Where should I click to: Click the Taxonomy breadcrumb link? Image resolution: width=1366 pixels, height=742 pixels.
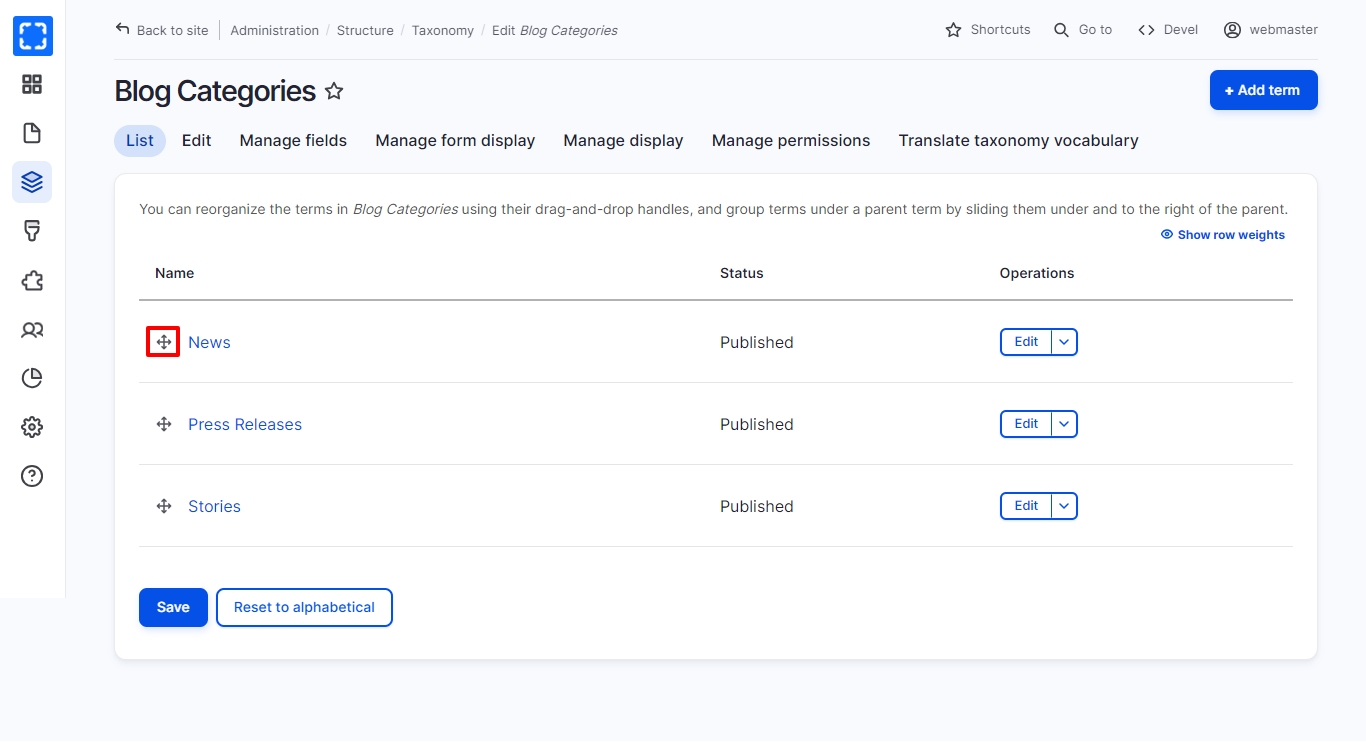click(x=442, y=30)
